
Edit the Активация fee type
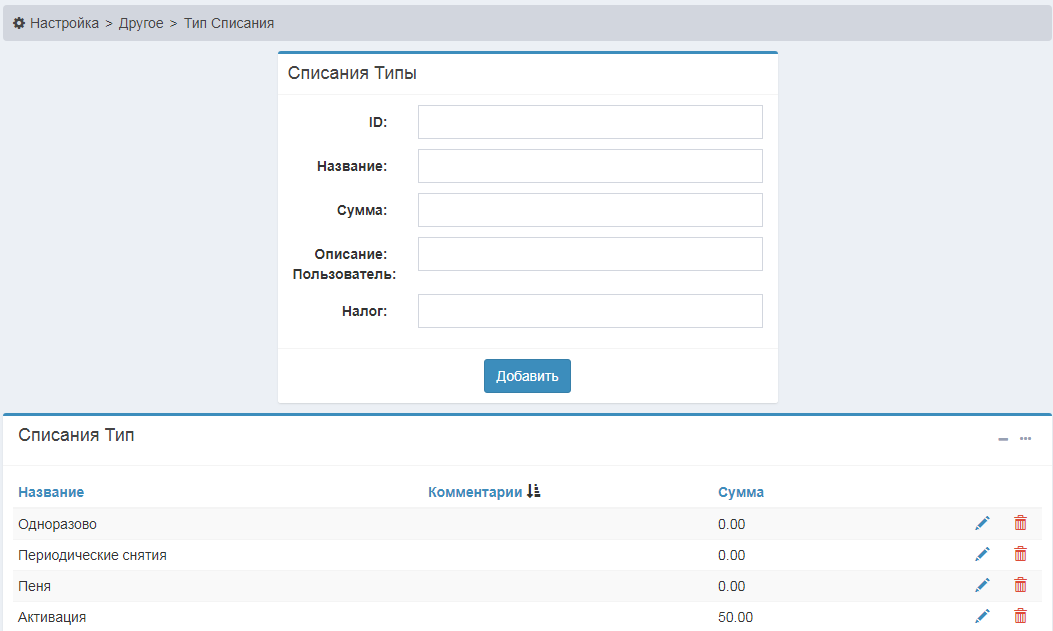[982, 616]
